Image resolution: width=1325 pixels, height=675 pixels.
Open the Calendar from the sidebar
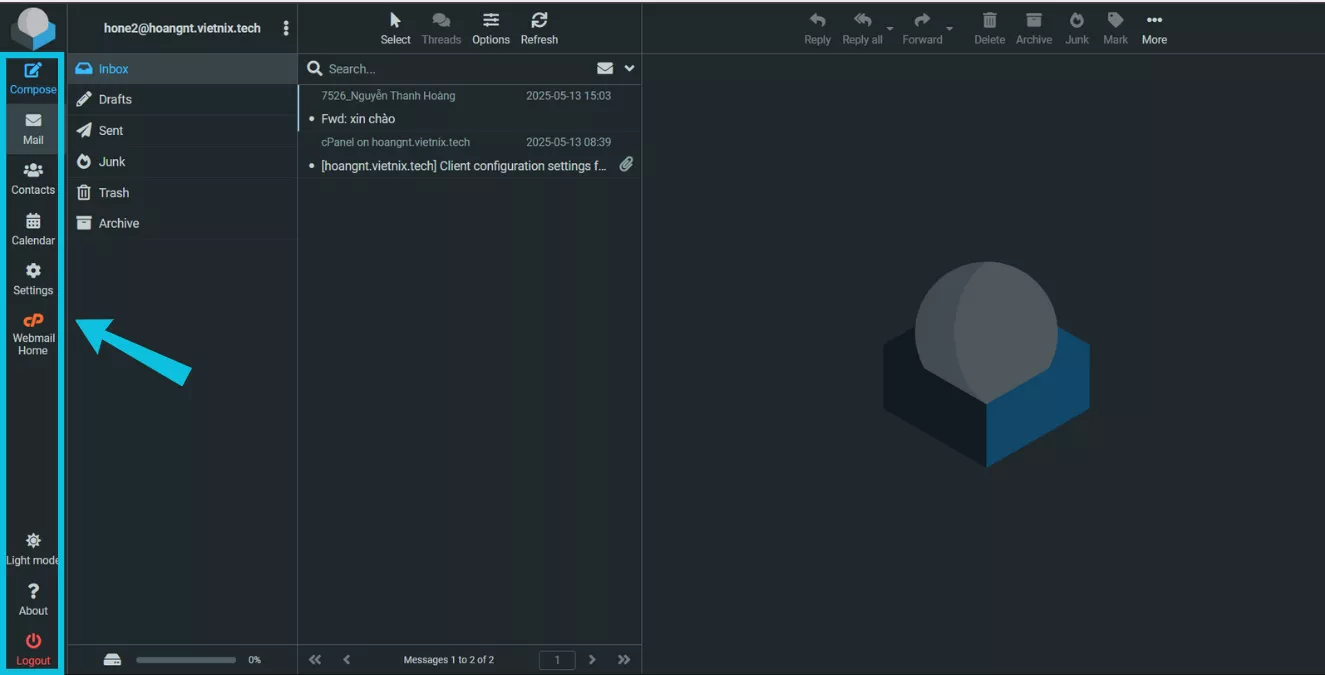tap(33, 228)
